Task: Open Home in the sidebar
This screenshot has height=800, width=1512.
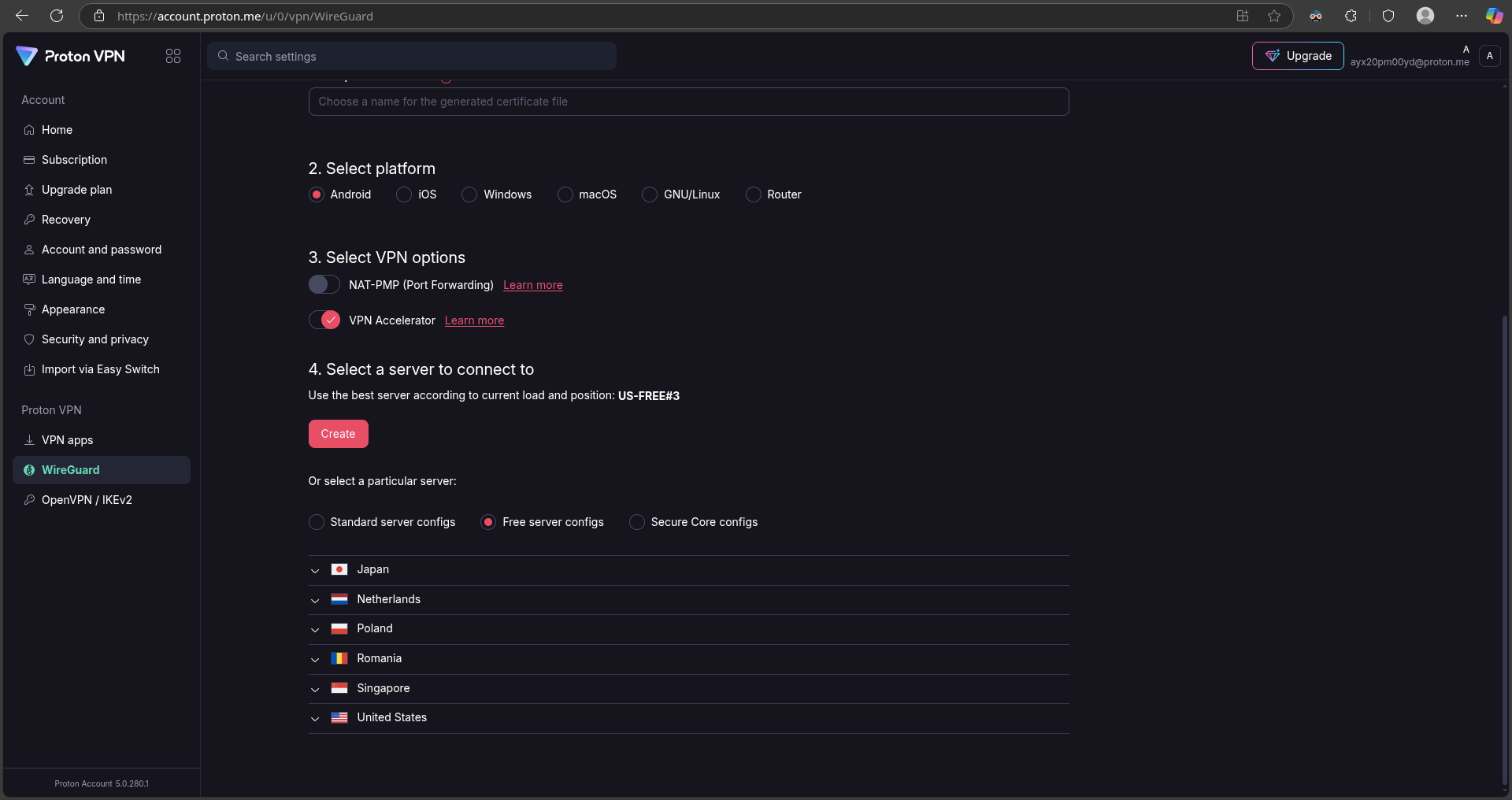Action: point(102,130)
